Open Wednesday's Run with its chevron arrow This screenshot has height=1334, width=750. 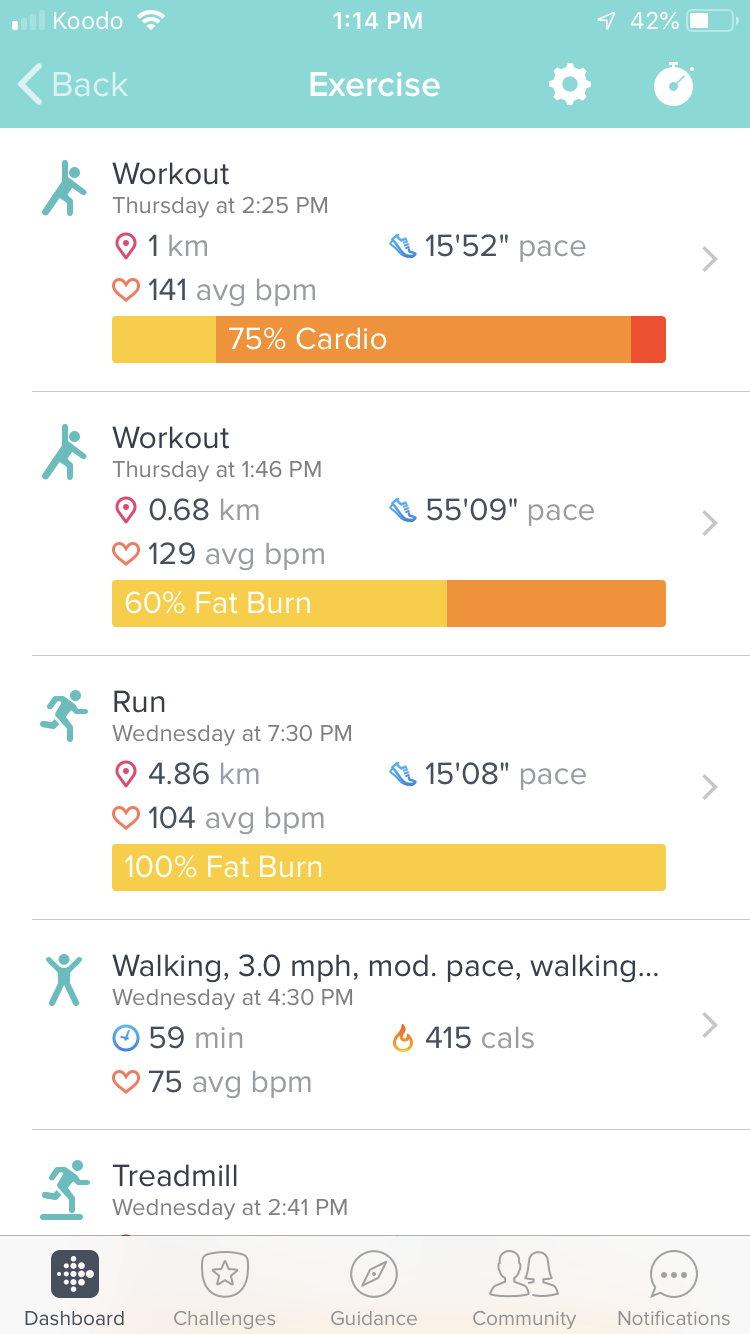[x=710, y=787]
